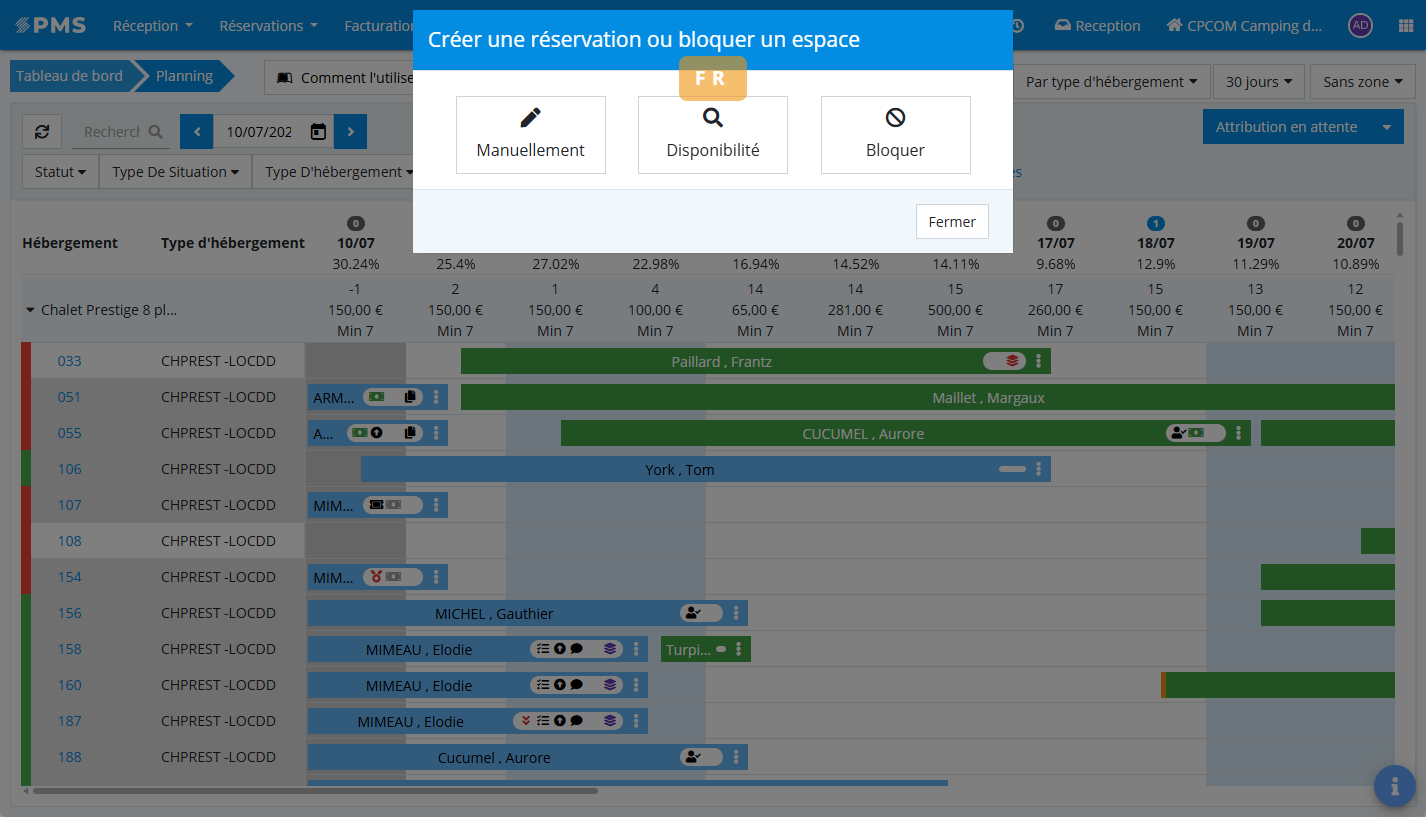This screenshot has height=817, width=1426.
Task: Close the dialog with Fermer button
Action: pyautogui.click(x=951, y=222)
